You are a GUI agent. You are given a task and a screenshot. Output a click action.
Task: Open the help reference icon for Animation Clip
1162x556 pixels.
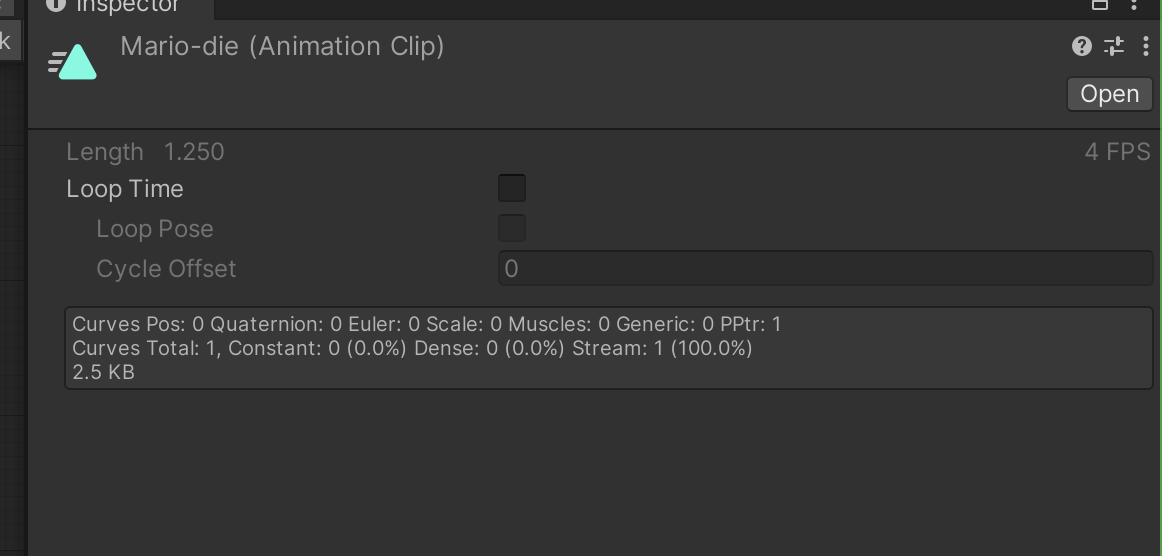(1081, 47)
